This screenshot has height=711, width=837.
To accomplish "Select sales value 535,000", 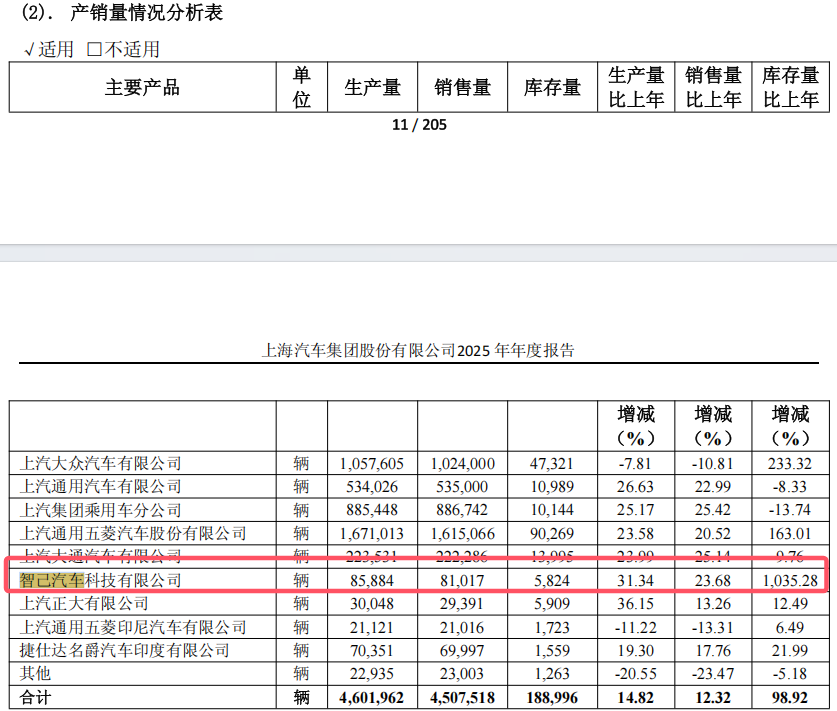I will [x=462, y=487].
